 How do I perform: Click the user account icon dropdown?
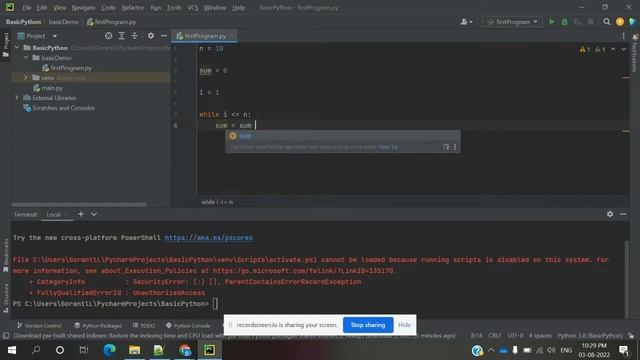[466, 22]
